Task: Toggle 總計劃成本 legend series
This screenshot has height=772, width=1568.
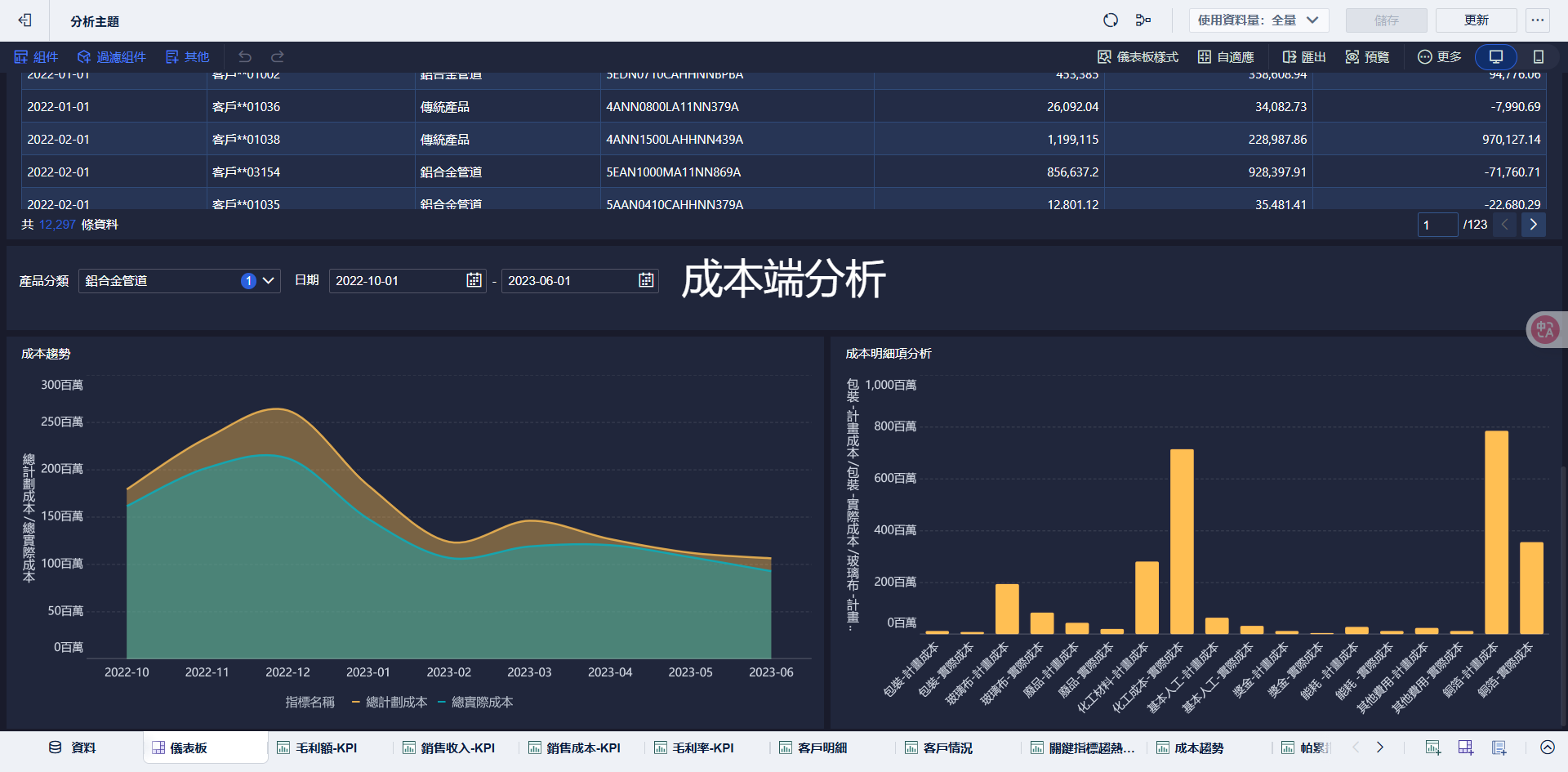Action: tap(390, 702)
